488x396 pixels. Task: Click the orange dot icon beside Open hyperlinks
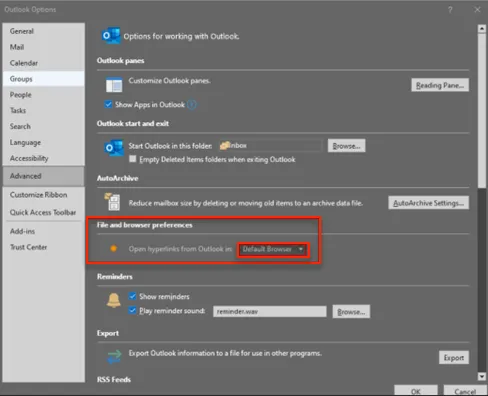[113, 248]
